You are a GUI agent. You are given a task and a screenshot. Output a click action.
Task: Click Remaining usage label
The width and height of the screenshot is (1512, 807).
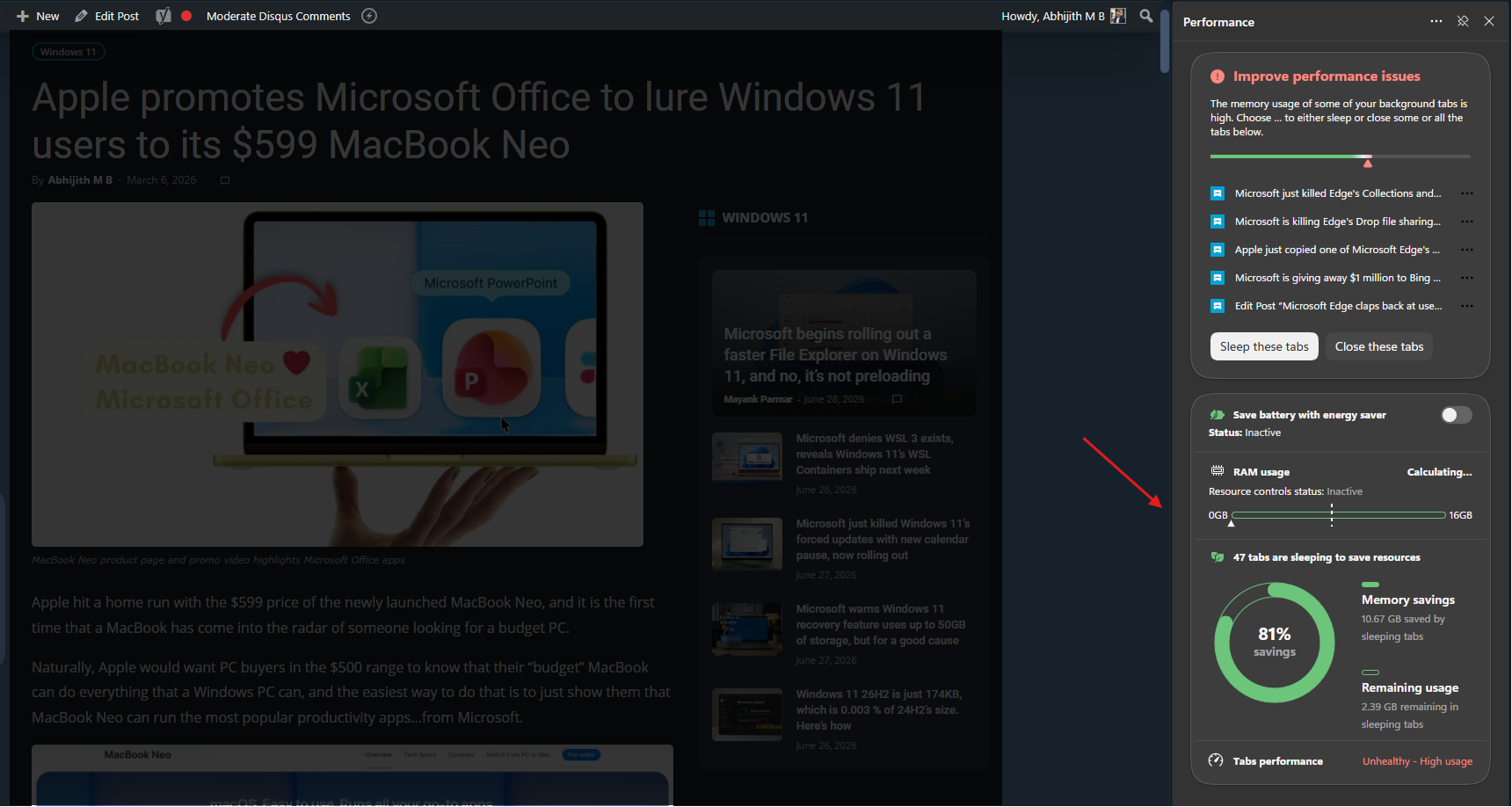(1410, 687)
